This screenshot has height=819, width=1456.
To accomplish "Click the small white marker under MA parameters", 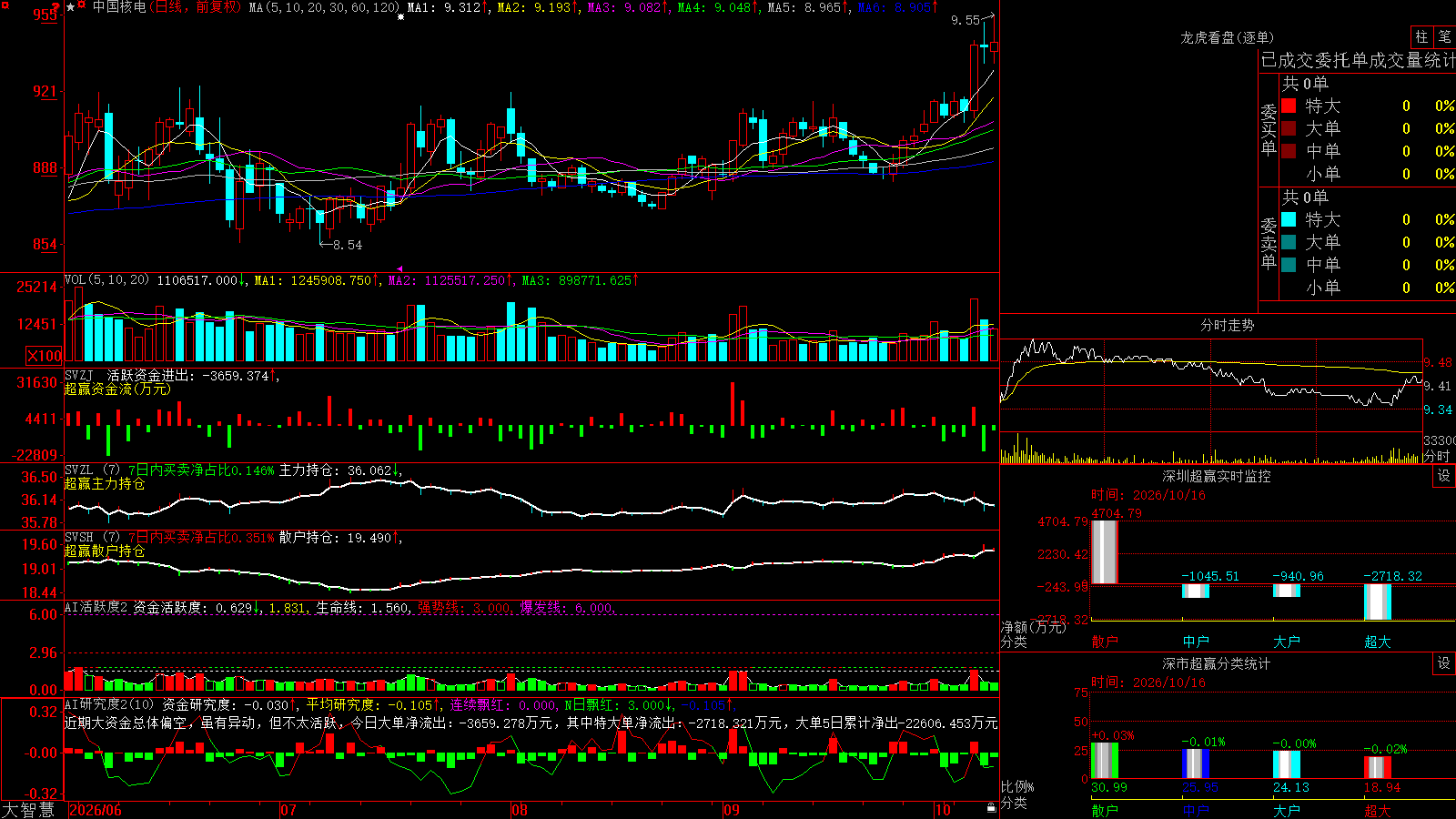I will click(x=400, y=17).
